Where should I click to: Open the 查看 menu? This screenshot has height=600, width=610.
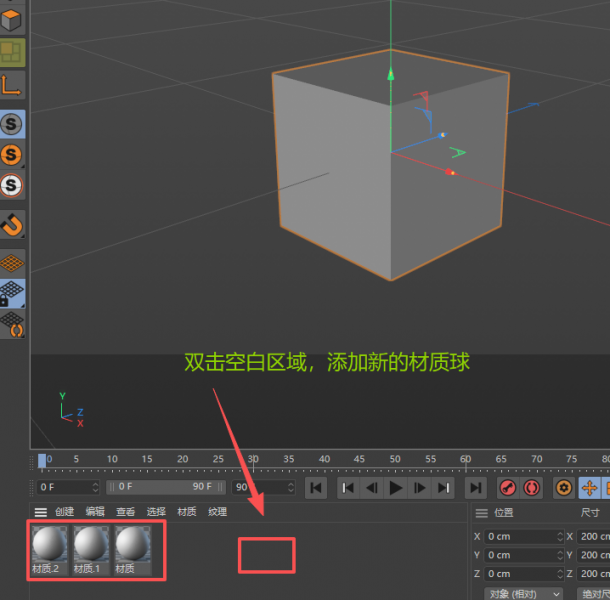[126, 512]
